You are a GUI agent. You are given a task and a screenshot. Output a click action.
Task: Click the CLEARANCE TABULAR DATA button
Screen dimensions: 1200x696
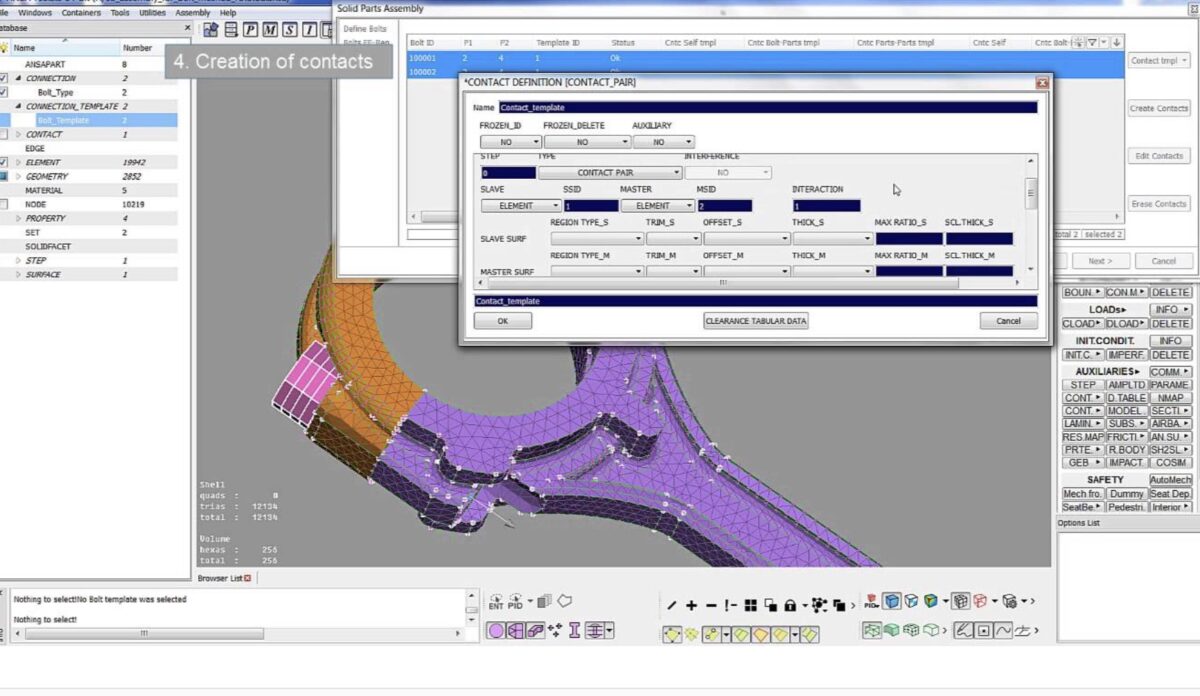coord(756,321)
